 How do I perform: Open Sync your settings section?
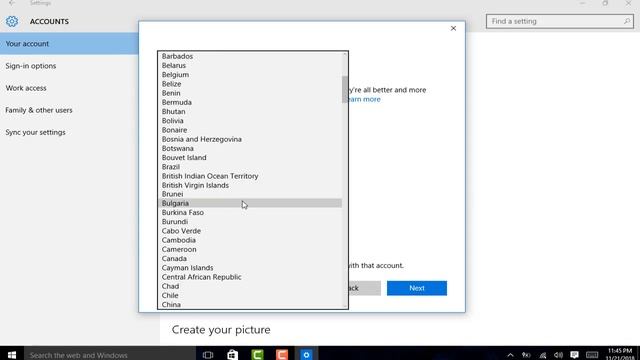click(35, 132)
